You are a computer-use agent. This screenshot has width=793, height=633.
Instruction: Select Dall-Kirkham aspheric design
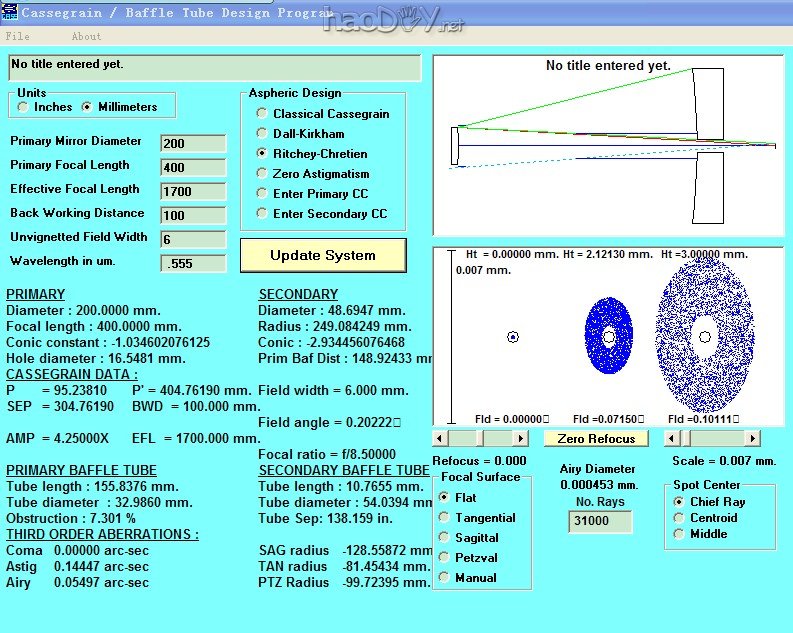click(x=262, y=134)
